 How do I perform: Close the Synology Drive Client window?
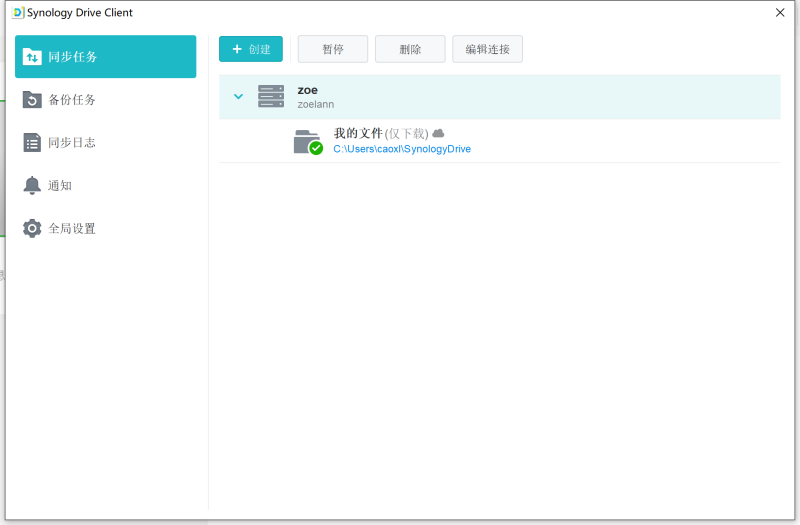[x=780, y=13]
